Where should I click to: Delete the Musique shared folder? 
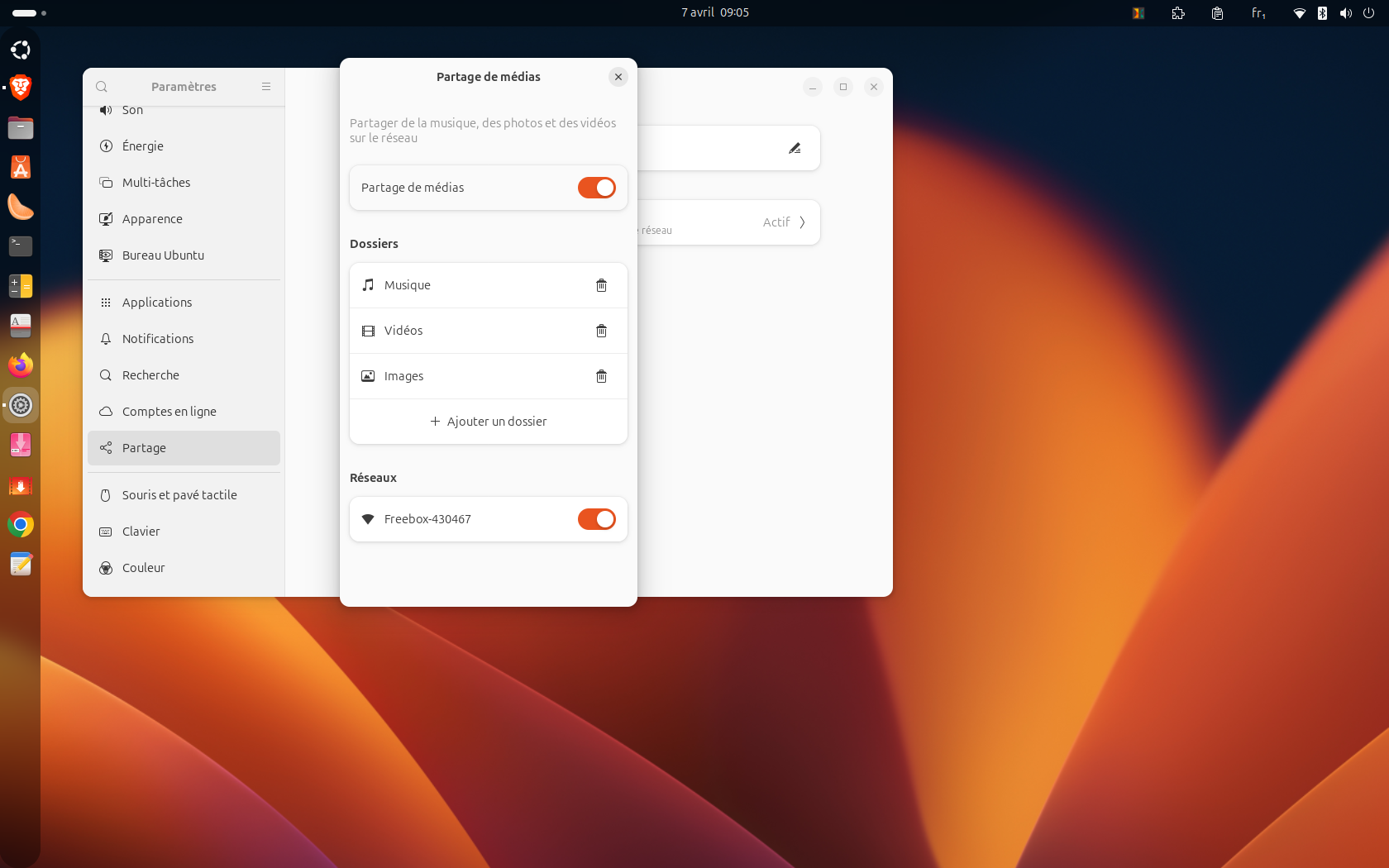coord(601,285)
